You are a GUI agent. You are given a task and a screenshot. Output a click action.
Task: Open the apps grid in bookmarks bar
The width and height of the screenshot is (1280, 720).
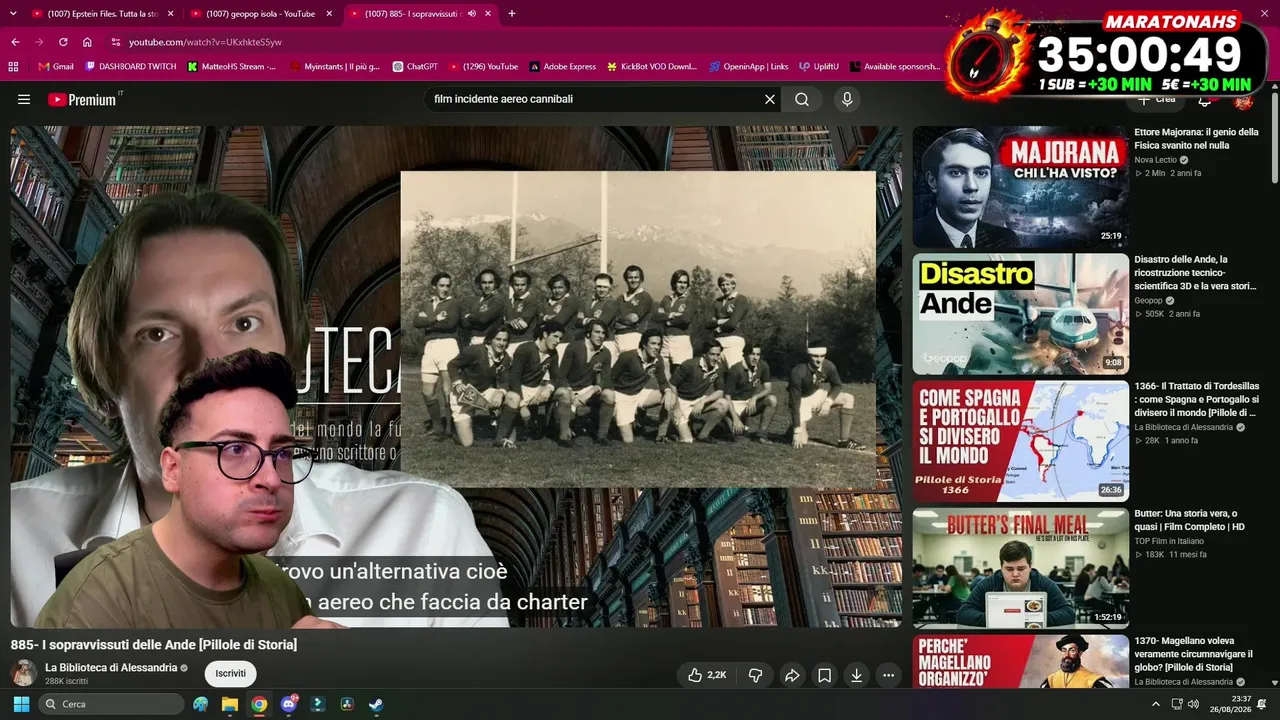tap(13, 67)
